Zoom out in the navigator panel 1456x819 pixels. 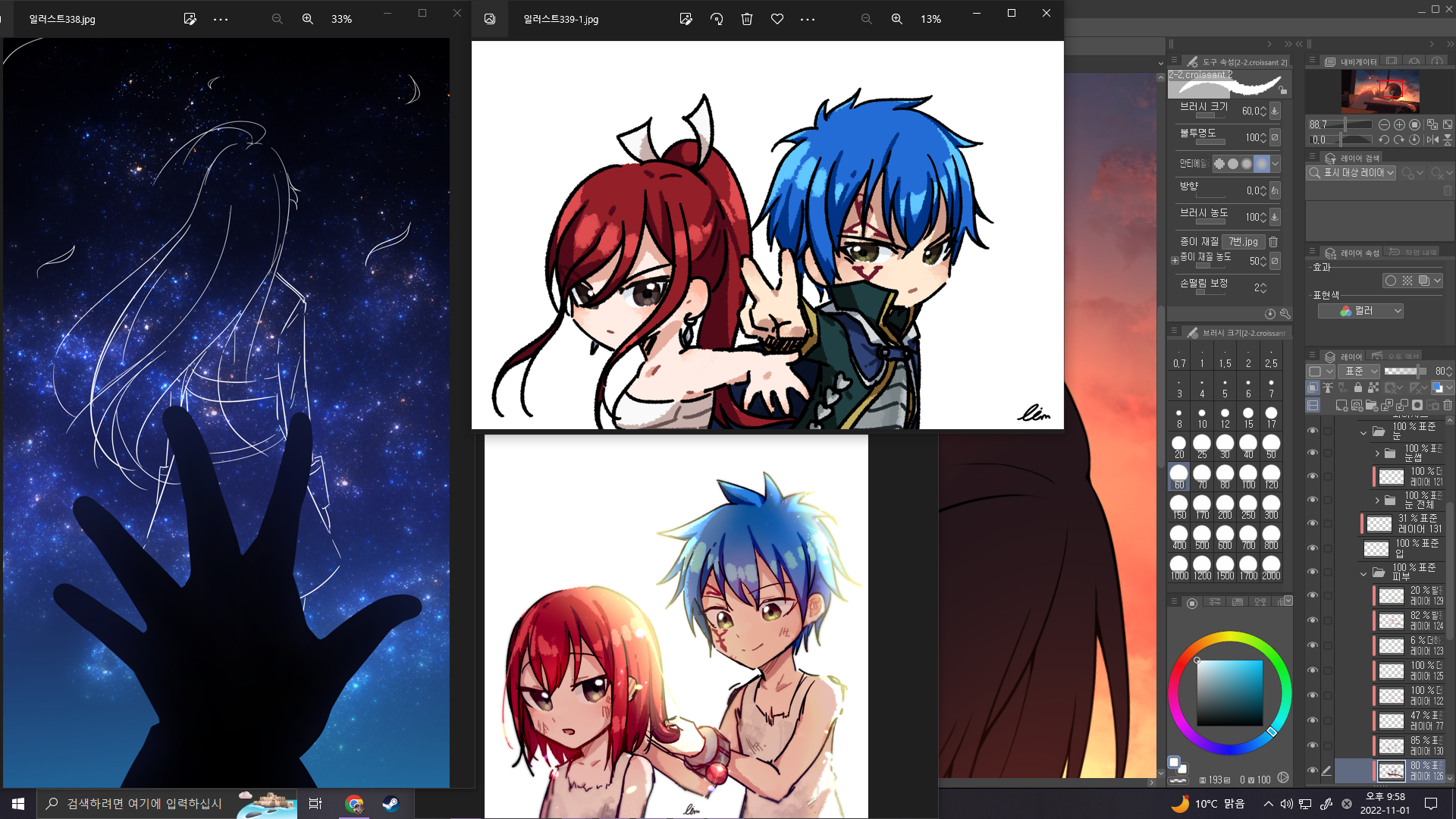(1384, 124)
